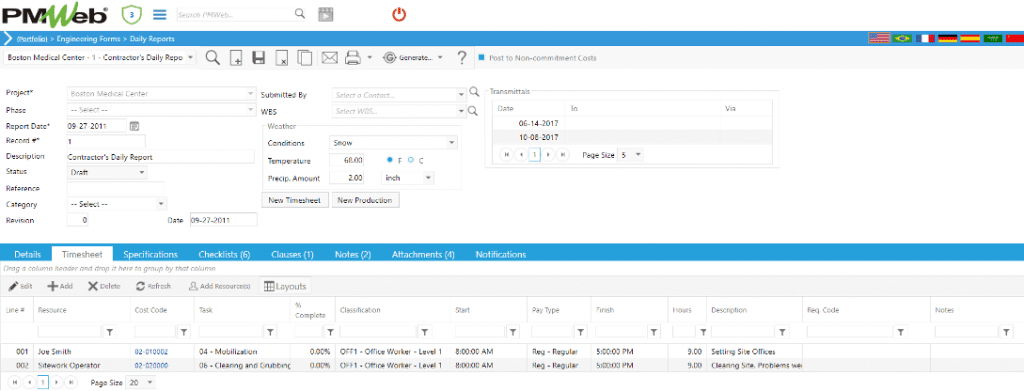Switch to the Notes (2) tab
1024x391 pixels.
click(353, 254)
